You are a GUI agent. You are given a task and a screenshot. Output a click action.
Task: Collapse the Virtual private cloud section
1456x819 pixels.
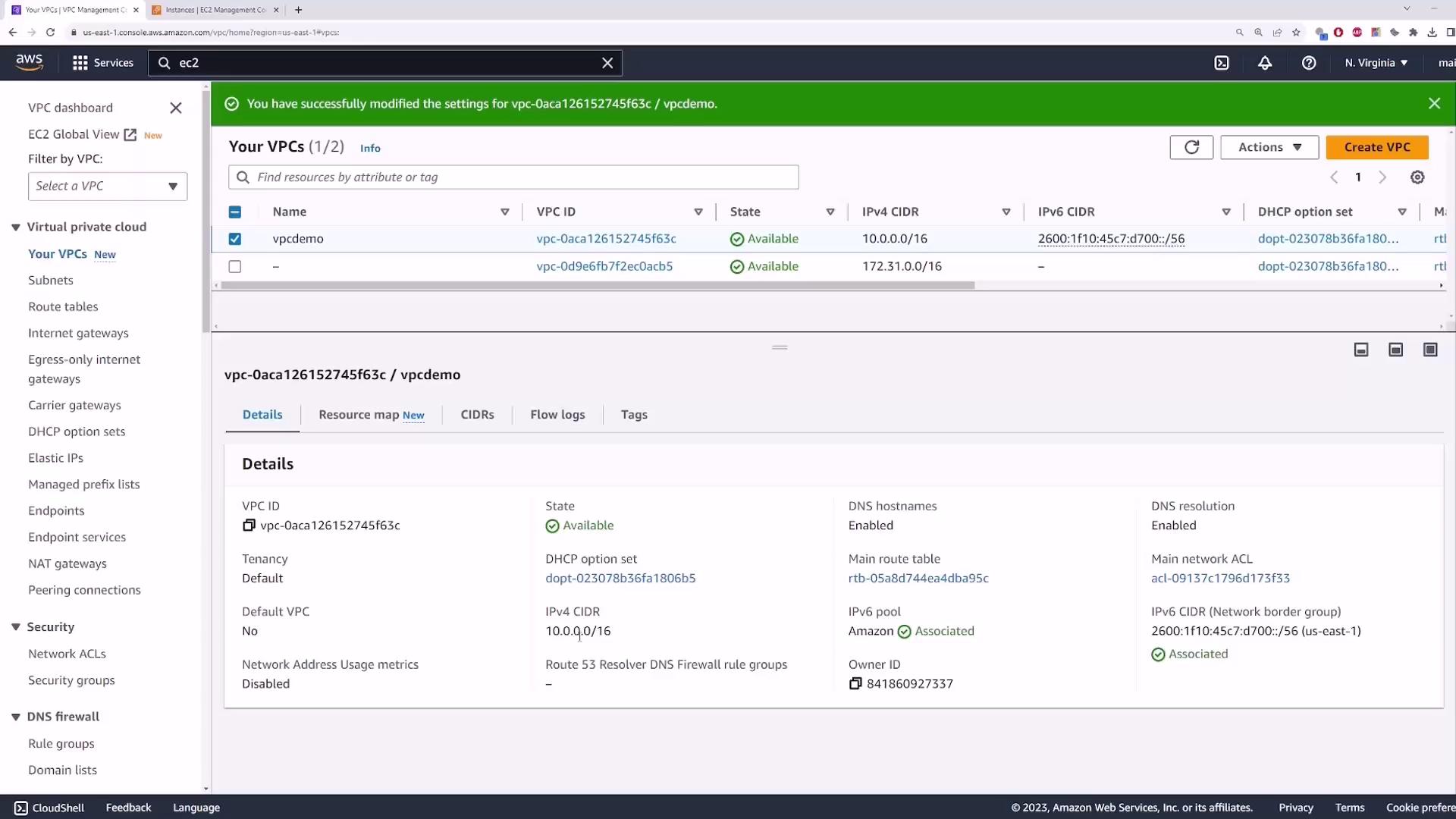click(16, 227)
